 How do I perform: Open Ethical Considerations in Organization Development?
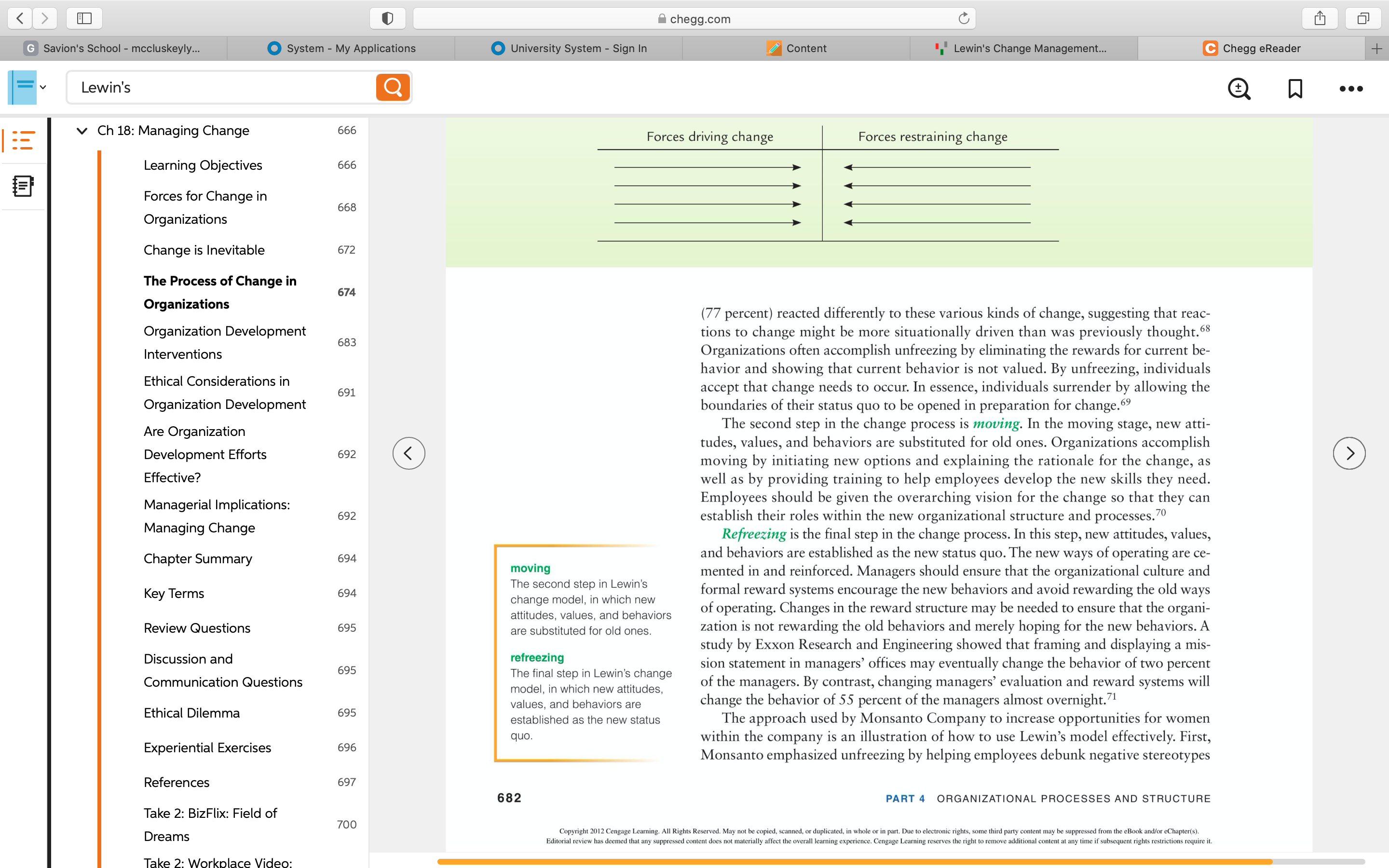[x=224, y=393]
